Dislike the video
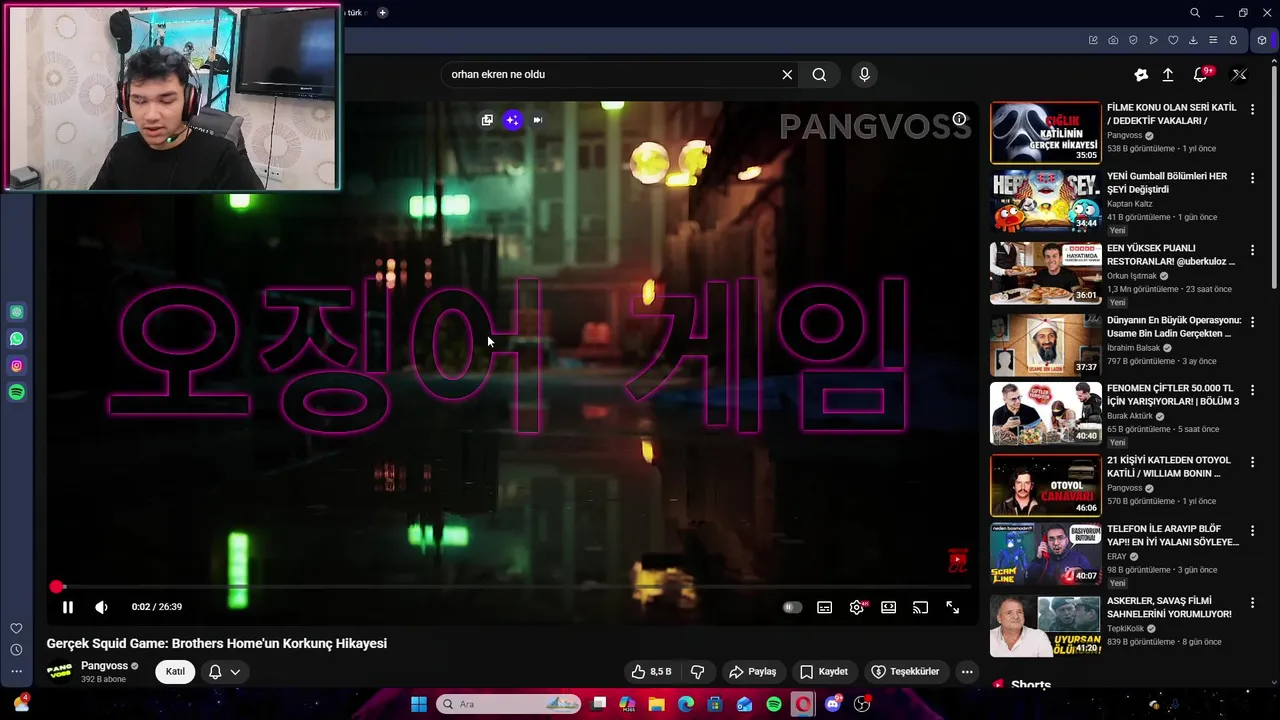This screenshot has height=720, width=1280. tap(698, 672)
